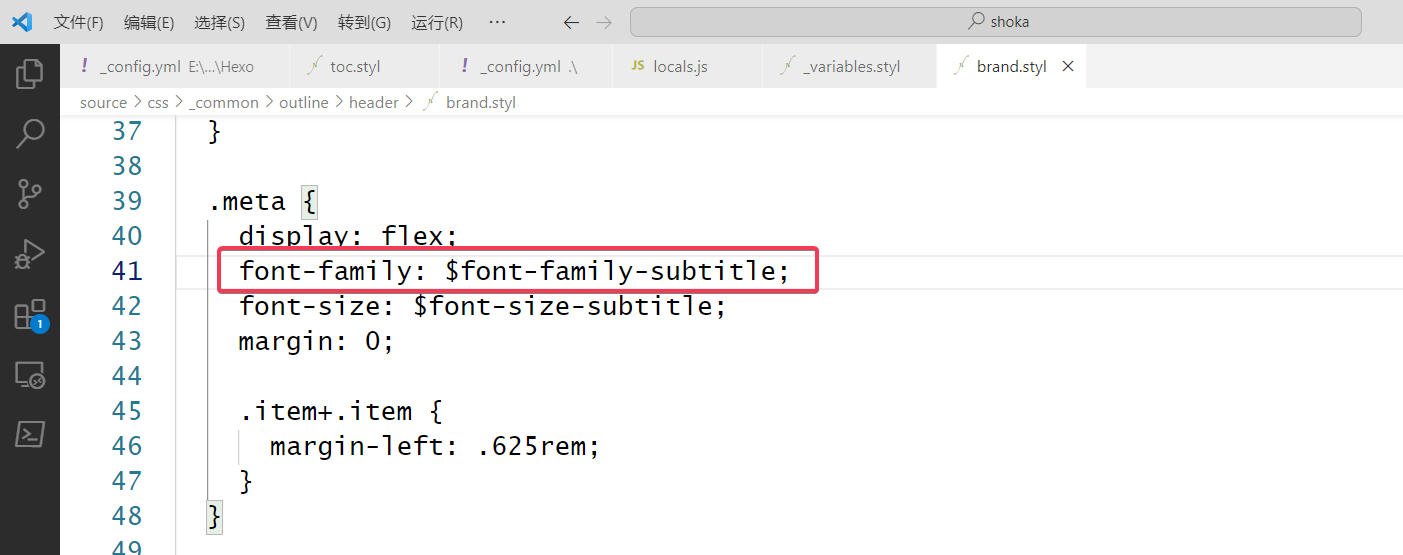
Task: Switch to the locals.js tab
Action: (x=680, y=67)
